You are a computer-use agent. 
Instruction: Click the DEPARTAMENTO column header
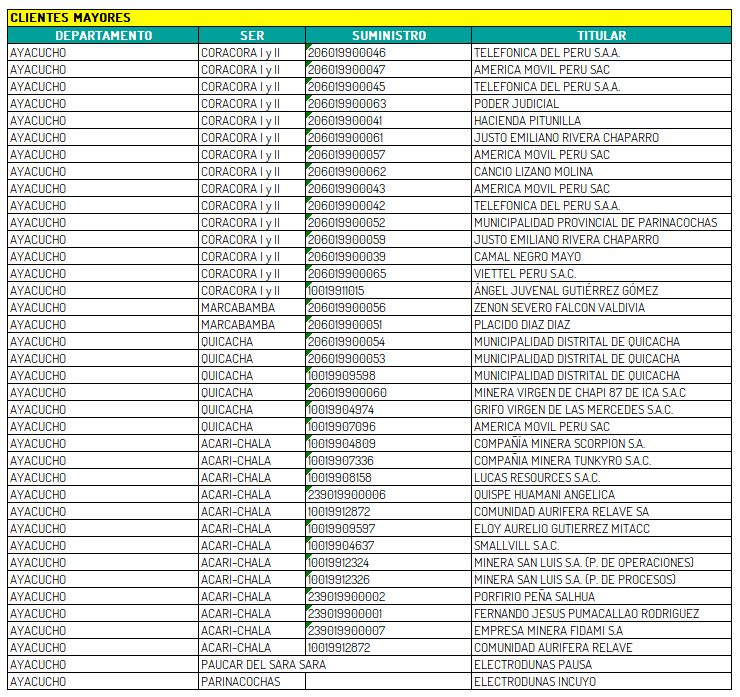tap(103, 35)
